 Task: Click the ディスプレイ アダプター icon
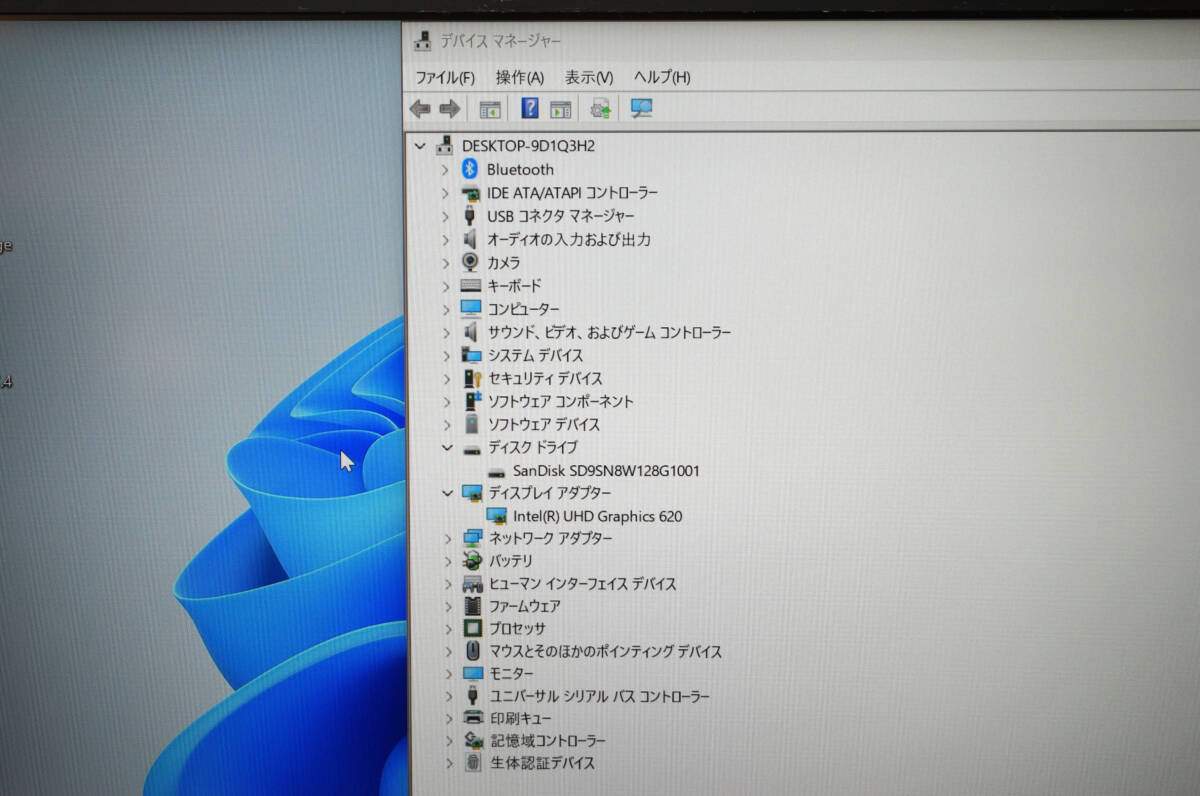472,493
